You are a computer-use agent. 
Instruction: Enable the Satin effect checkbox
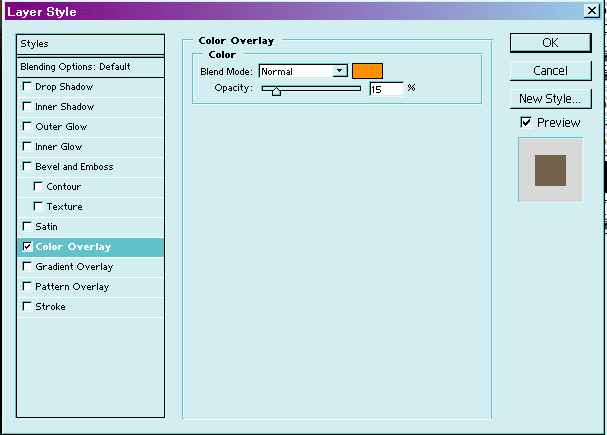pyautogui.click(x=27, y=227)
